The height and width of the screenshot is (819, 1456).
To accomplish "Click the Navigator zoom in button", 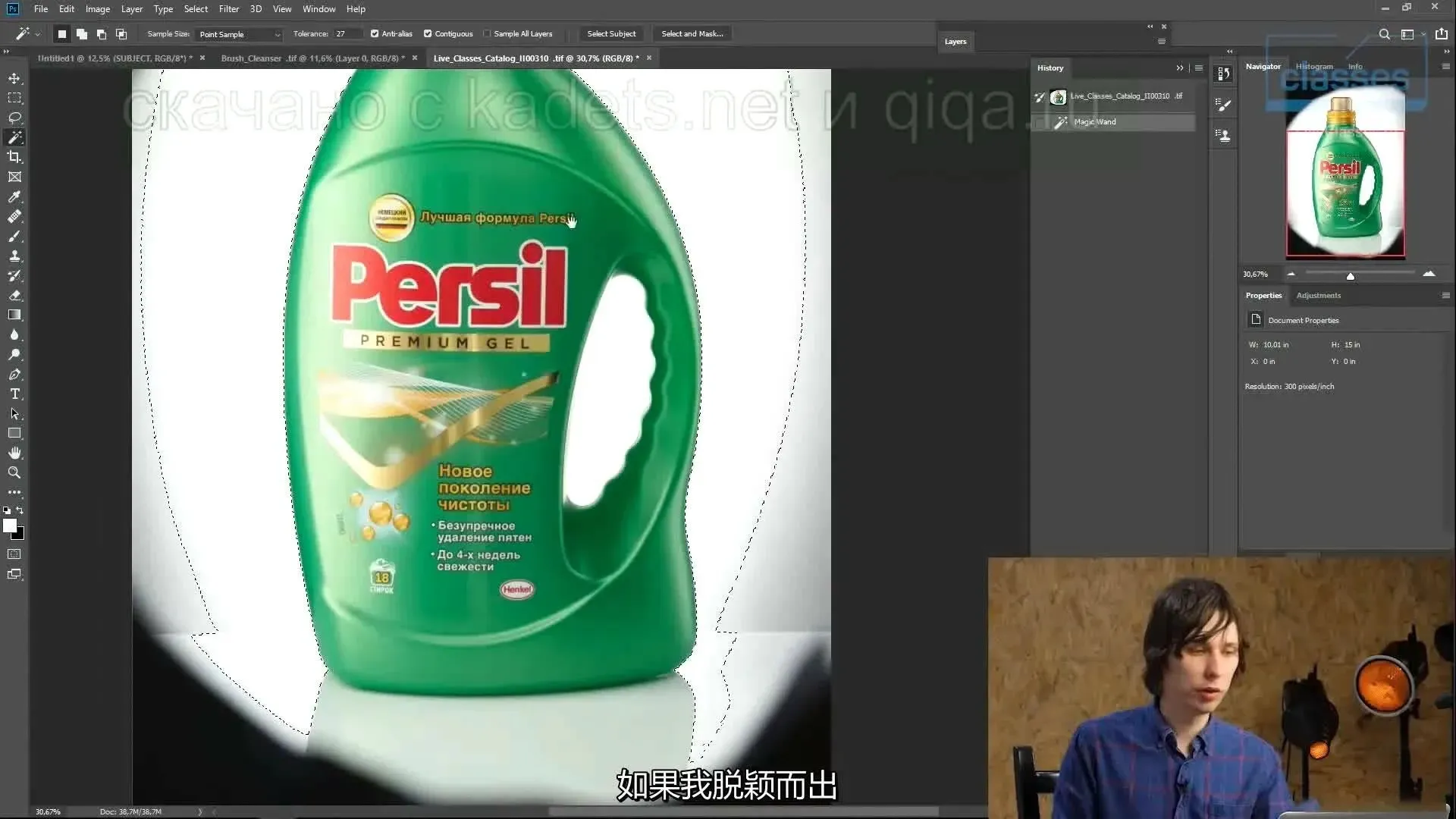I will click(1429, 274).
